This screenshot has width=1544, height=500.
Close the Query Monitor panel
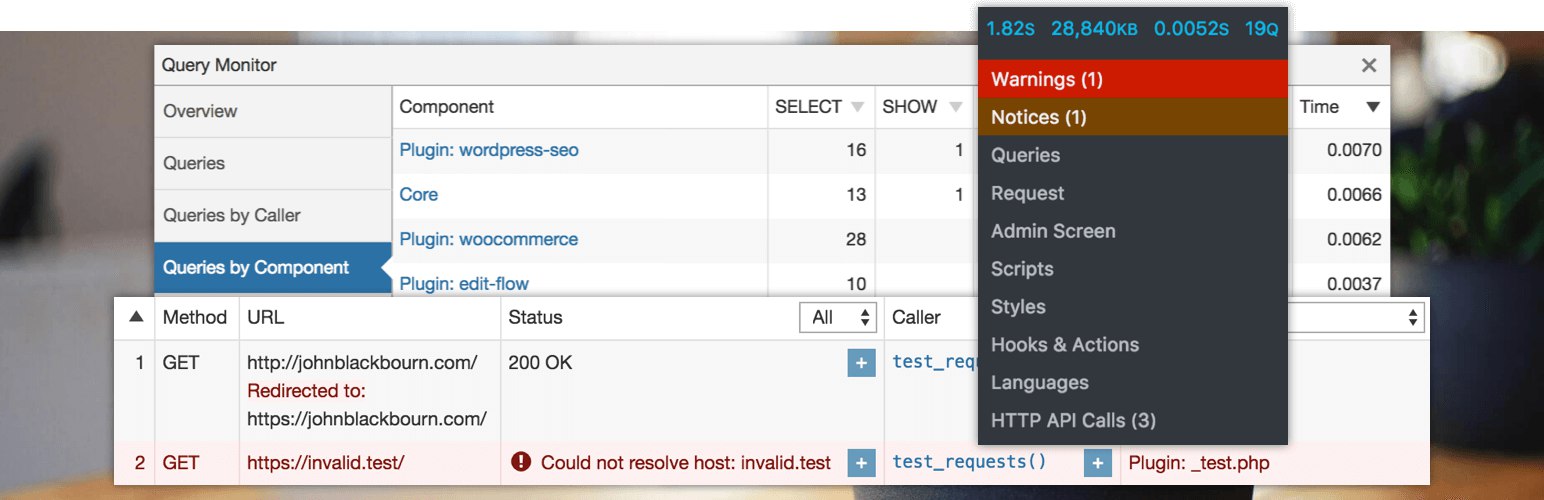pos(1369,65)
